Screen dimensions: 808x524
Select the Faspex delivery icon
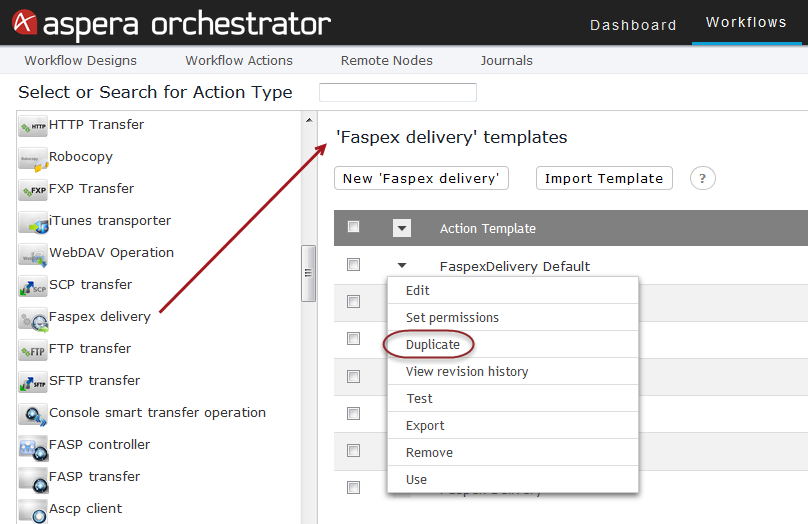coord(32,319)
